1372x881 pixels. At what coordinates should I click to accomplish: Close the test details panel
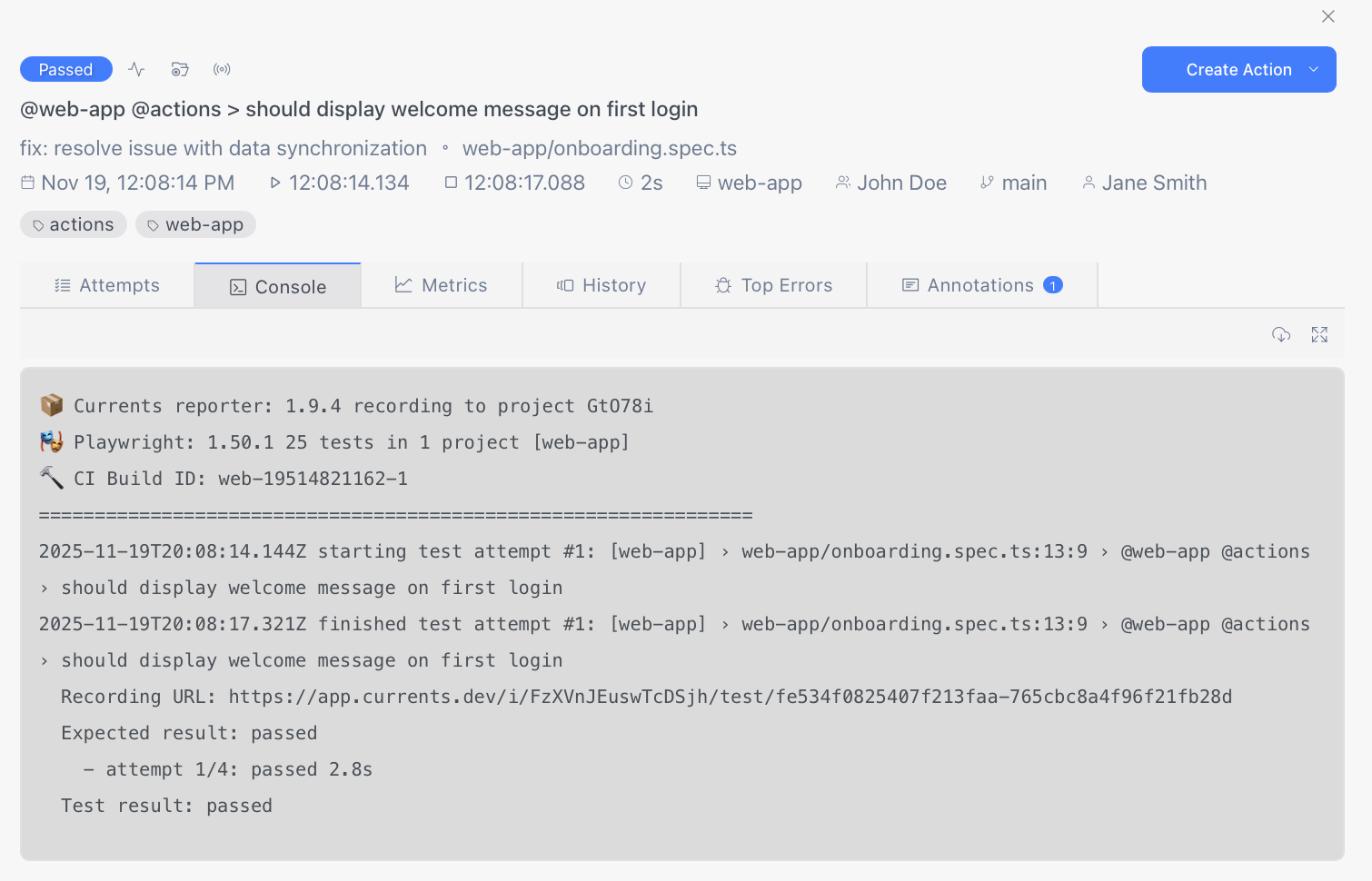(x=1327, y=16)
